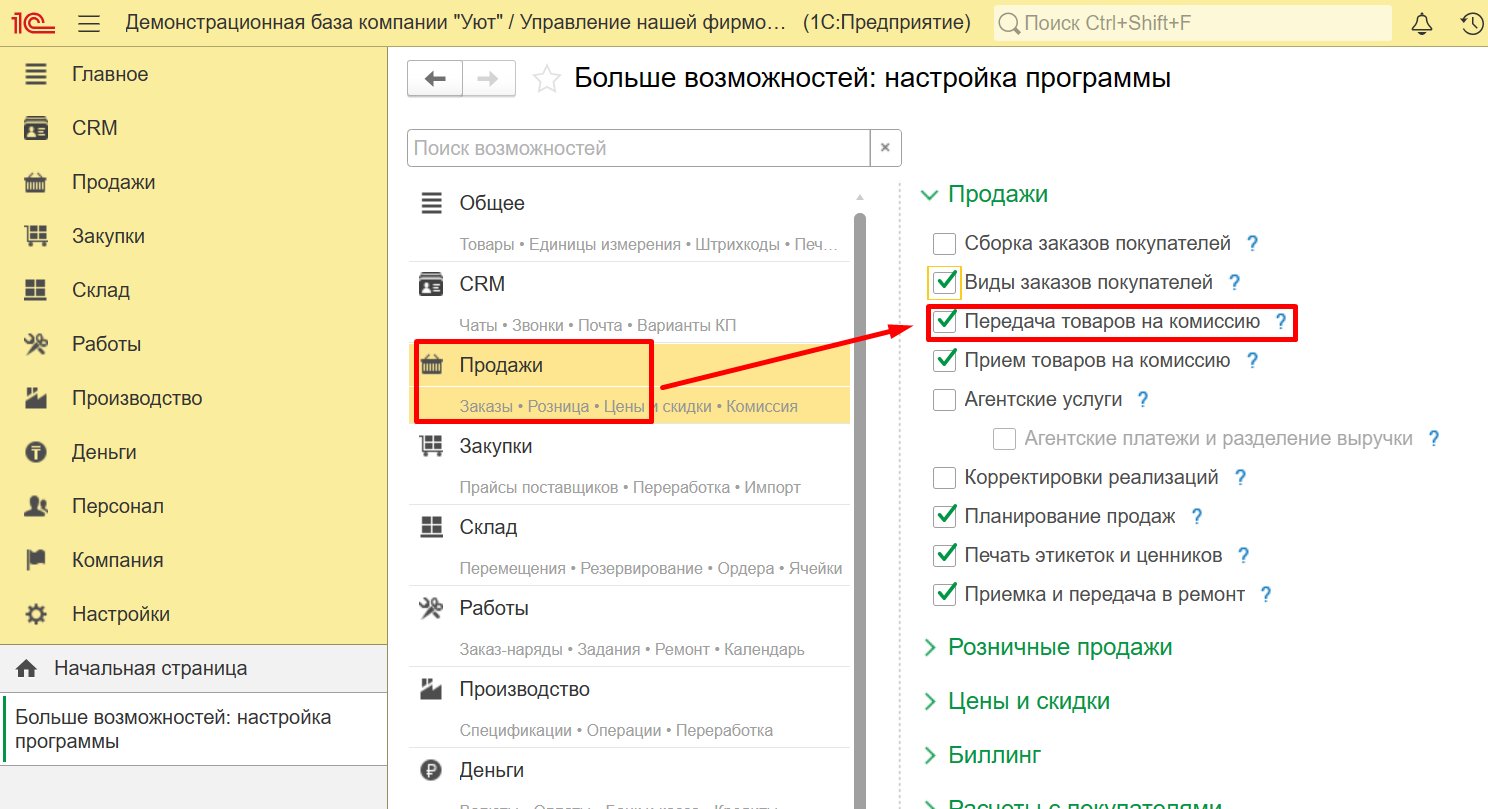Select Закупки in the settings category list
The height and width of the screenshot is (809, 1488).
coord(496,446)
